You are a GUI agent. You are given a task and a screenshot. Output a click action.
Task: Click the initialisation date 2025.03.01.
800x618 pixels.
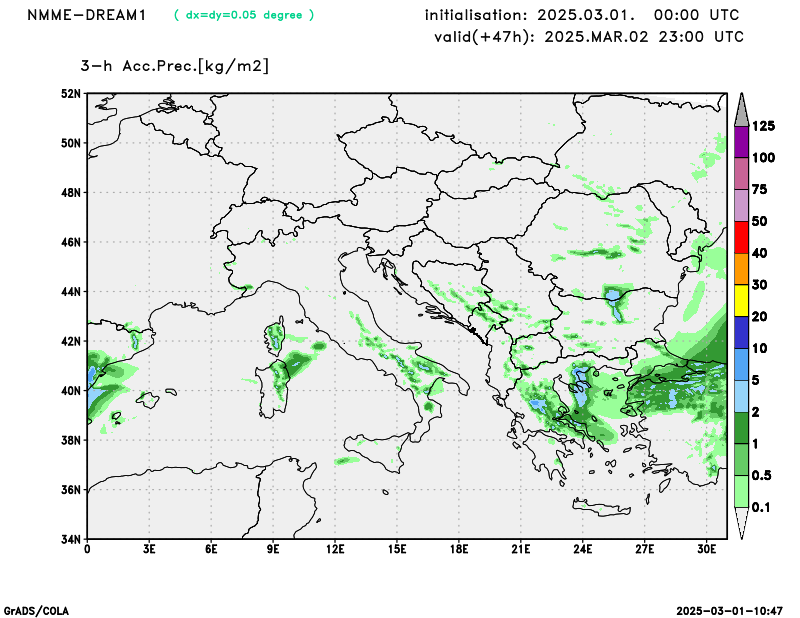tap(586, 15)
